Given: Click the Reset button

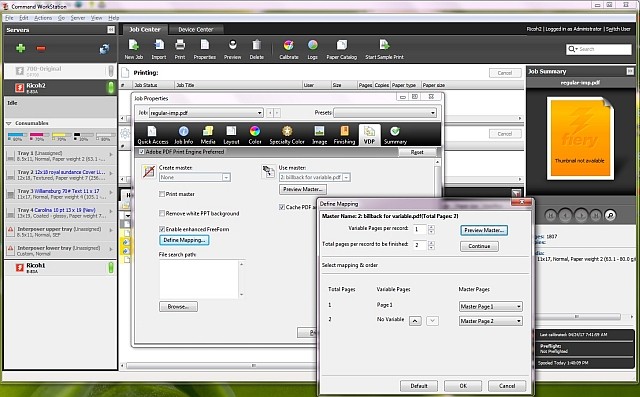Looking at the screenshot, I should (417, 152).
